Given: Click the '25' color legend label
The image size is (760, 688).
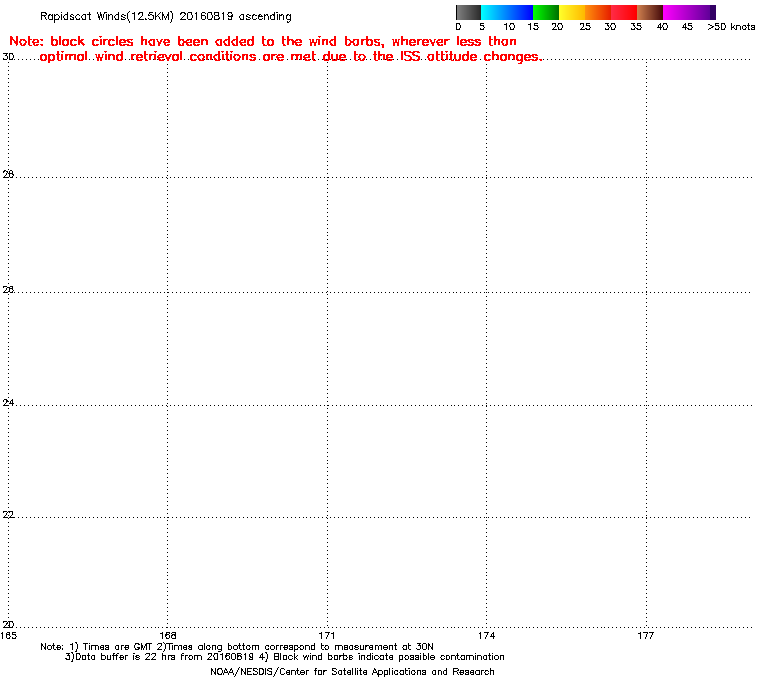Looking at the screenshot, I should 585,27.
